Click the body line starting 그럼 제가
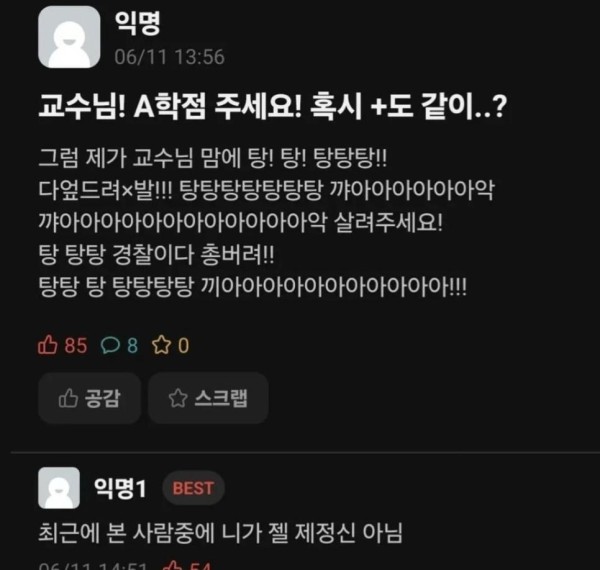 (213, 158)
